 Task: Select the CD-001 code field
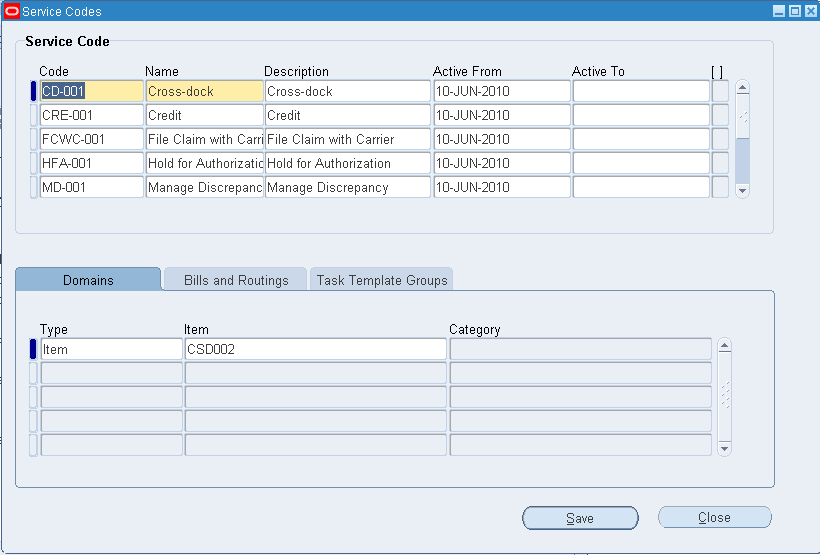(92, 91)
